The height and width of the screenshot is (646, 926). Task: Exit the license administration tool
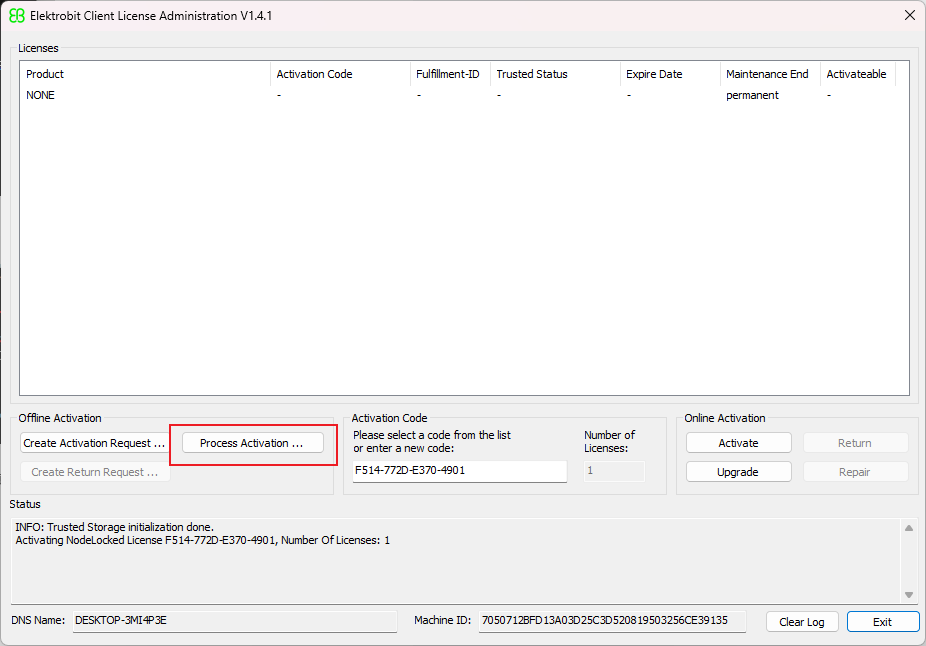click(x=883, y=621)
